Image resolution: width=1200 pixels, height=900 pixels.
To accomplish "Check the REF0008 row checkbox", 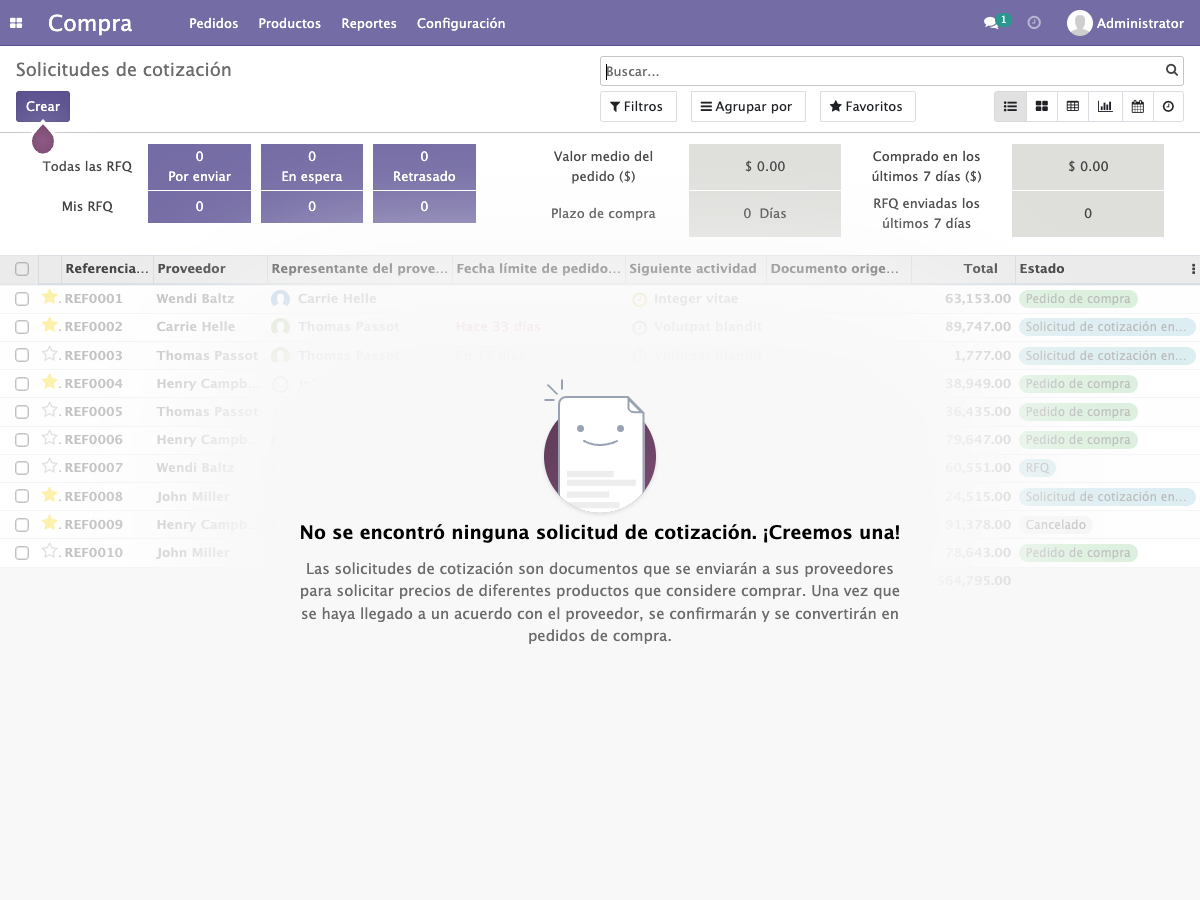I will click(22, 496).
